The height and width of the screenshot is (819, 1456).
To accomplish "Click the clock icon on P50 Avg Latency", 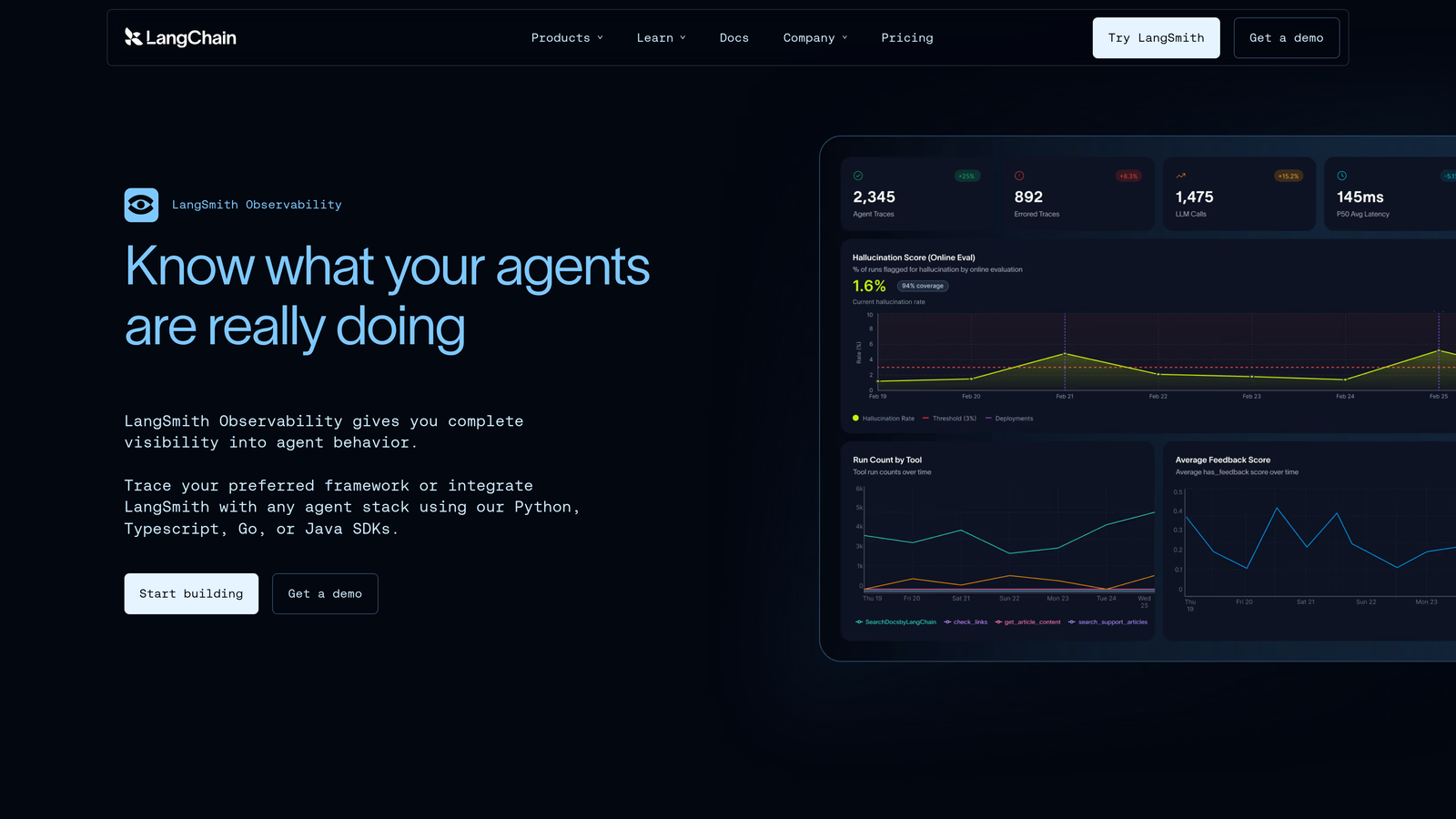I will tap(1341, 176).
